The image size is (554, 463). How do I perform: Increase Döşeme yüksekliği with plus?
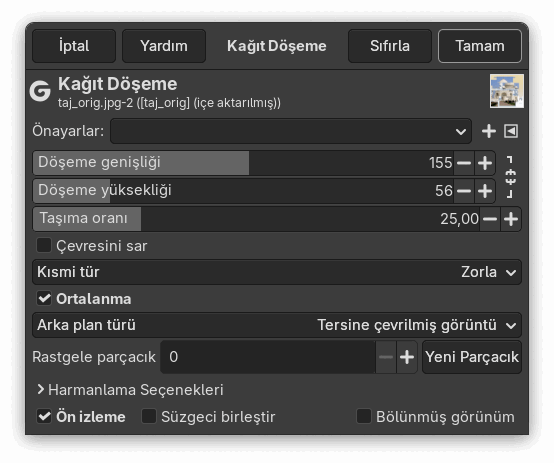click(485, 191)
